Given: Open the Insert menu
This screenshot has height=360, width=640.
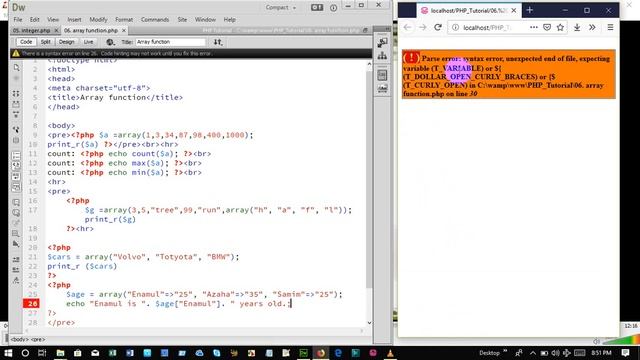Looking at the screenshot, I should tap(74, 20).
